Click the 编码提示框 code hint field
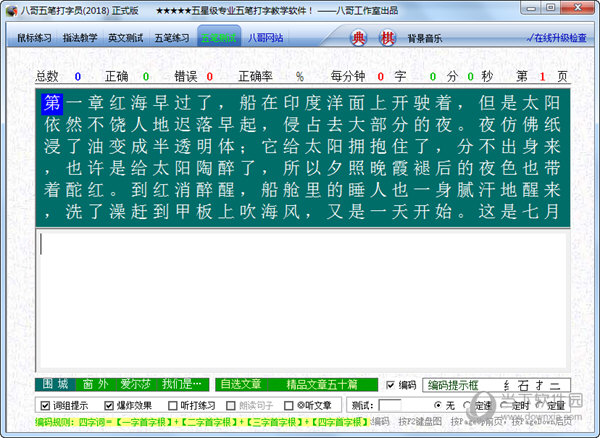Image resolution: width=600 pixels, height=438 pixels. click(496, 385)
